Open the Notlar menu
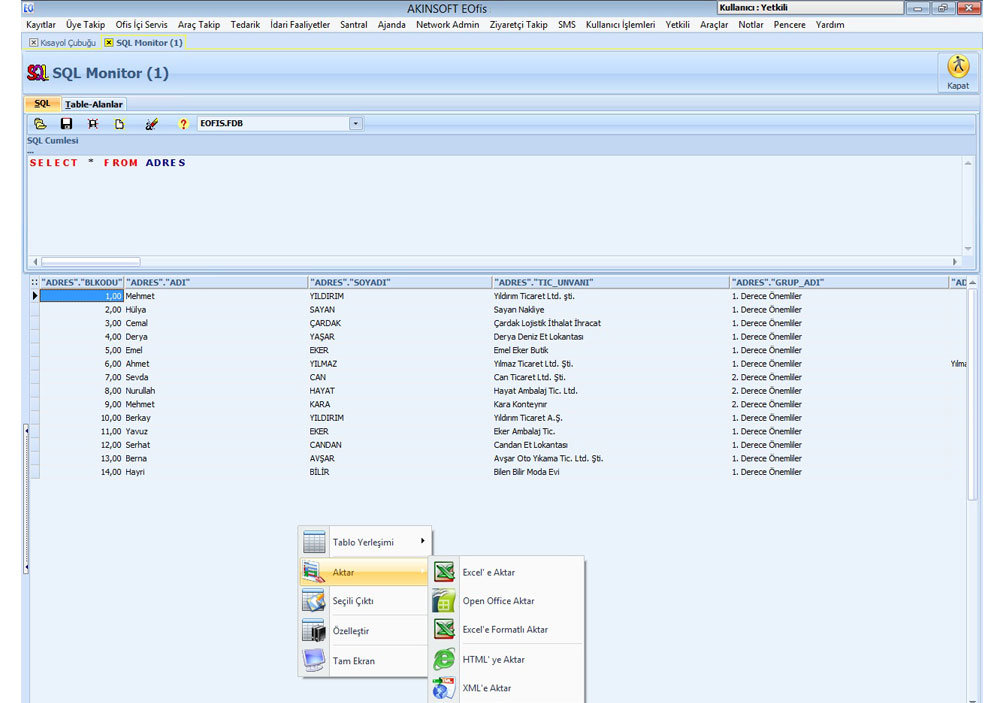Viewport: 1000px width, 703px height. pos(751,25)
